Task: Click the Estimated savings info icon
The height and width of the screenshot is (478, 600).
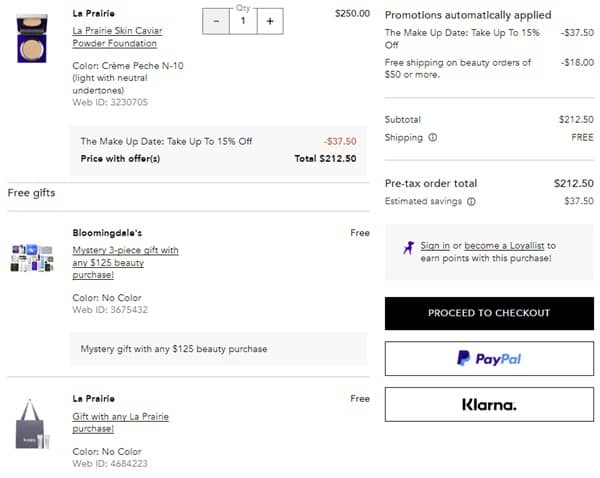Action: coord(471,201)
